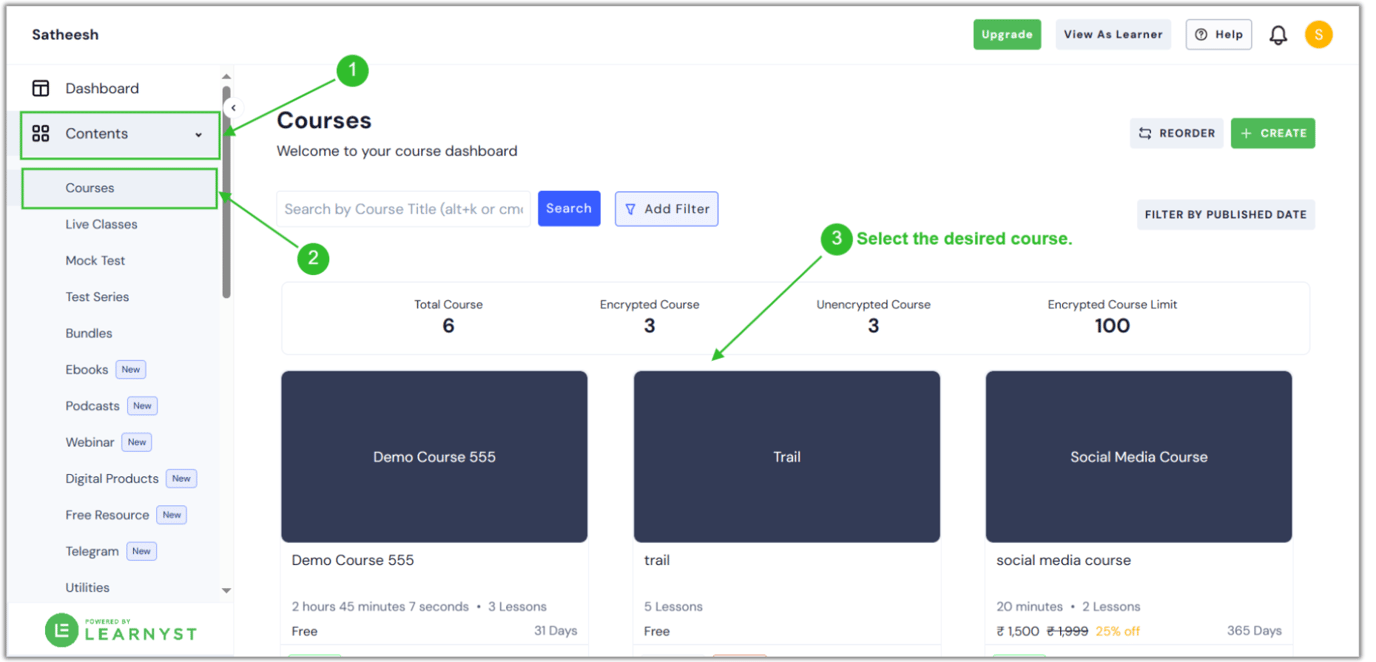Viewport: 1376px width, 662px height.
Task: Click the Learnyst logo at the bottom
Action: [x=120, y=630]
